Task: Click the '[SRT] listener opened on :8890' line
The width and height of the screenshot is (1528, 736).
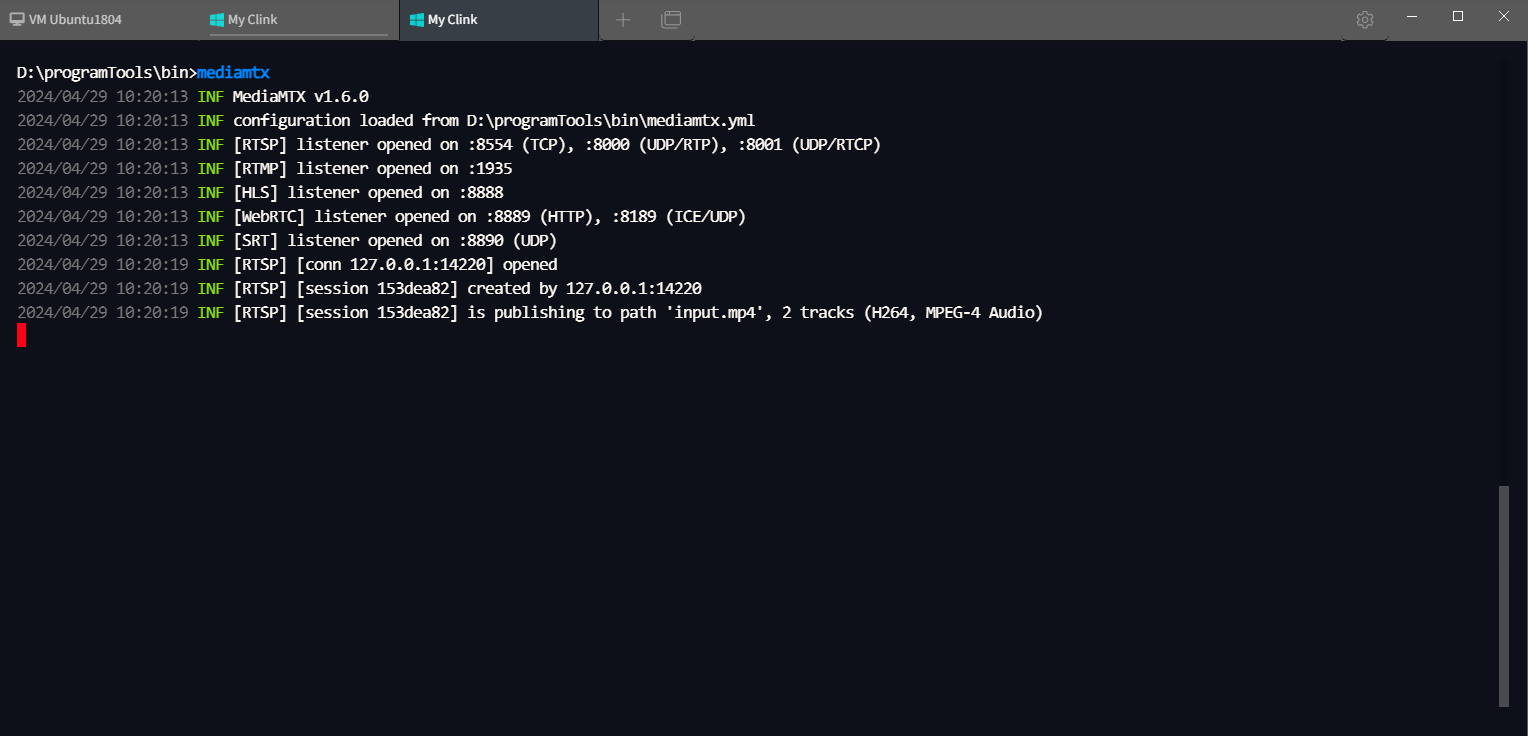Action: pos(287,241)
